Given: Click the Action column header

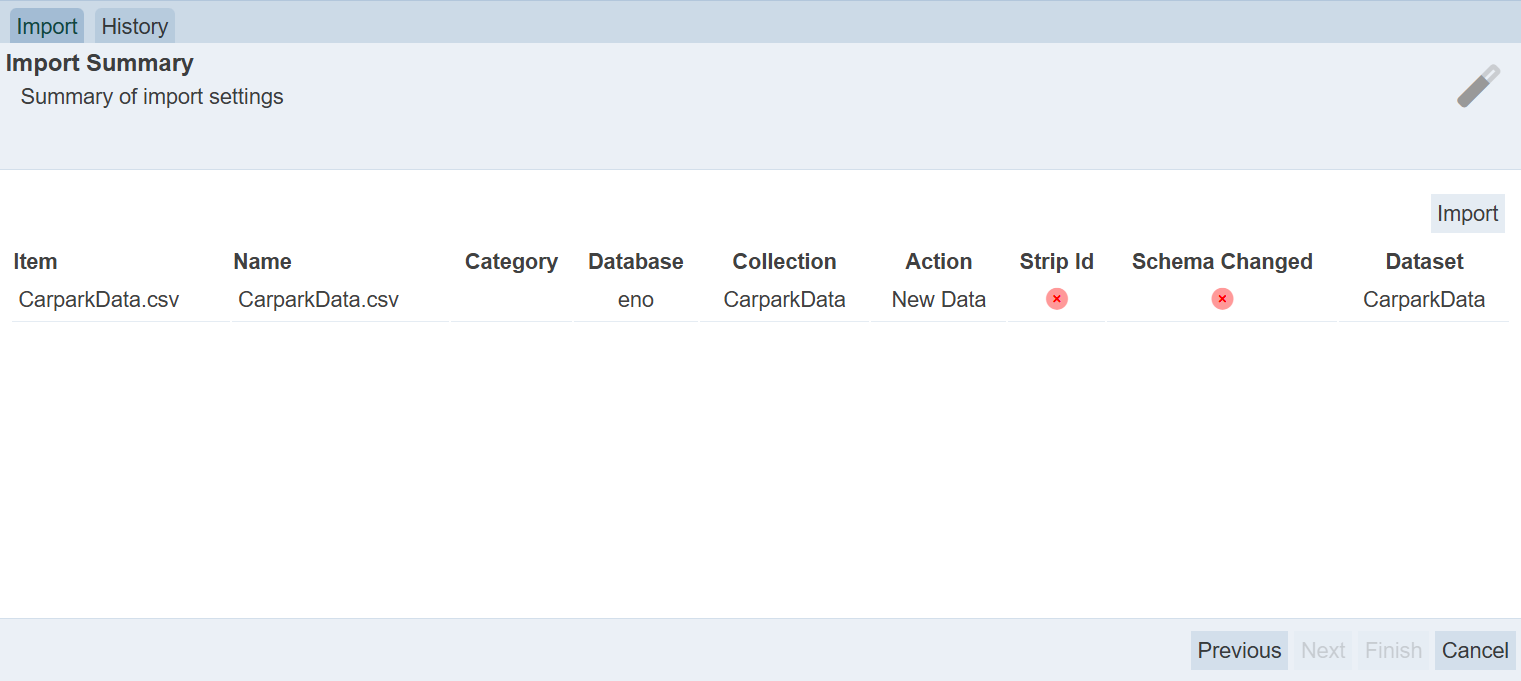Looking at the screenshot, I should pos(938,262).
